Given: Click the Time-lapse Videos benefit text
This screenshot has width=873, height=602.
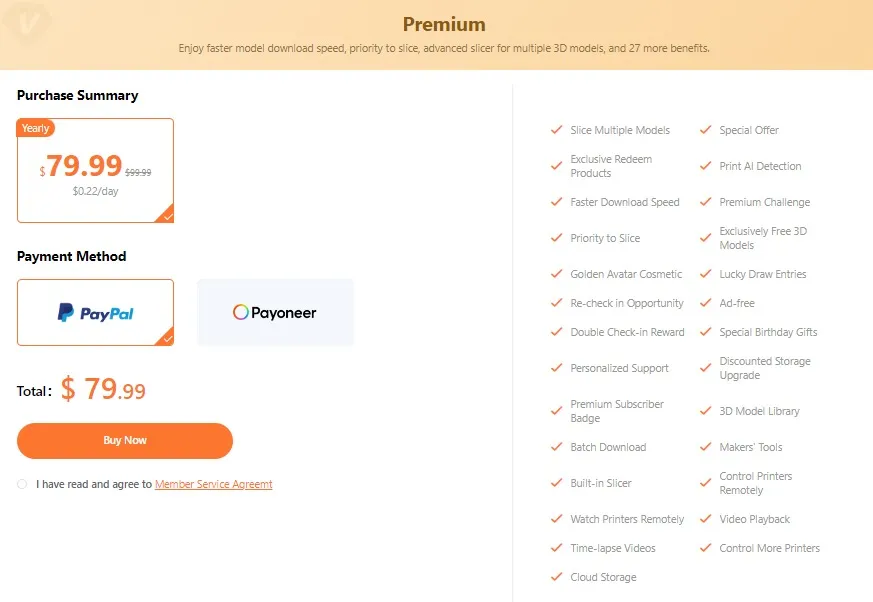Looking at the screenshot, I should [612, 548].
